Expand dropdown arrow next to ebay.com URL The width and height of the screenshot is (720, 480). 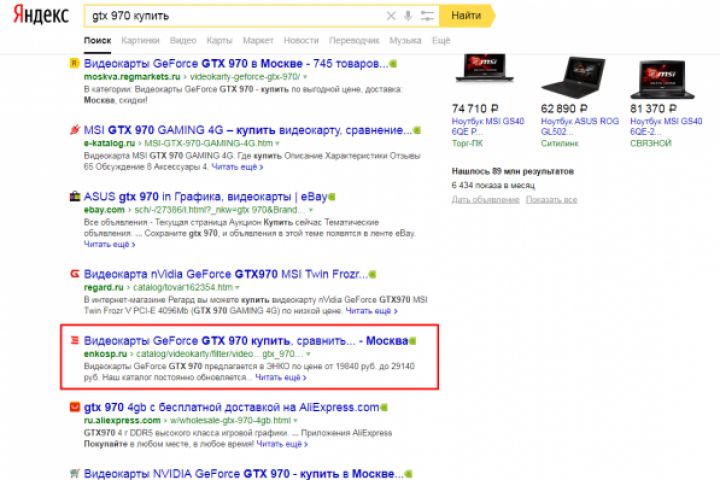311,210
